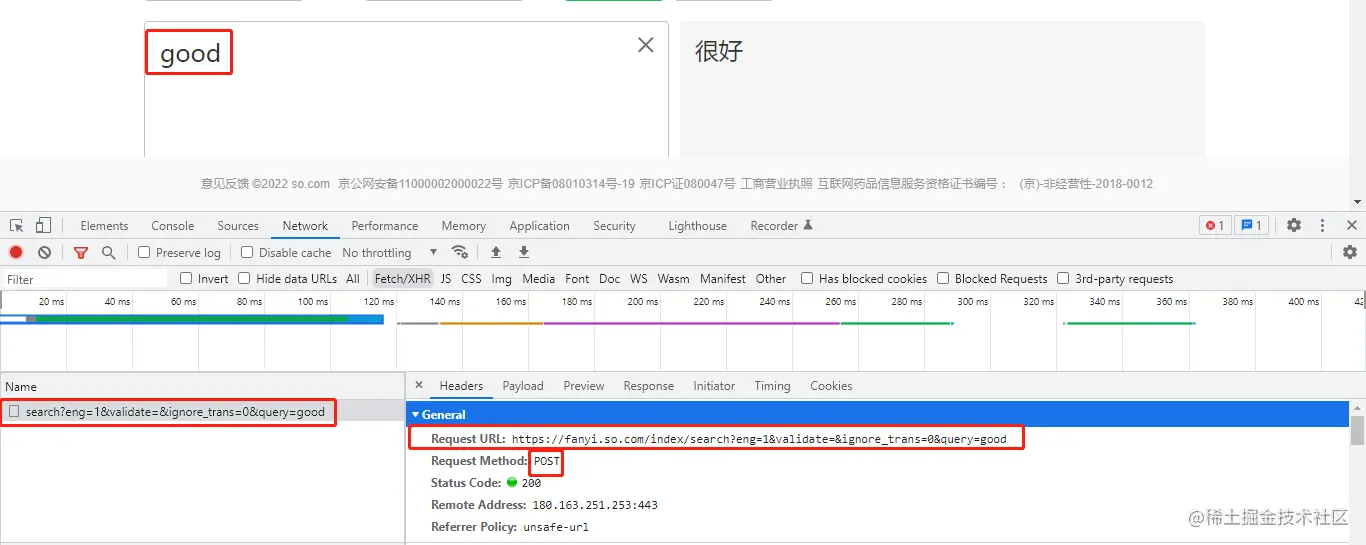Screen dimensions: 1366x545
Task: Open network conditions wifi icon
Action: click(460, 252)
